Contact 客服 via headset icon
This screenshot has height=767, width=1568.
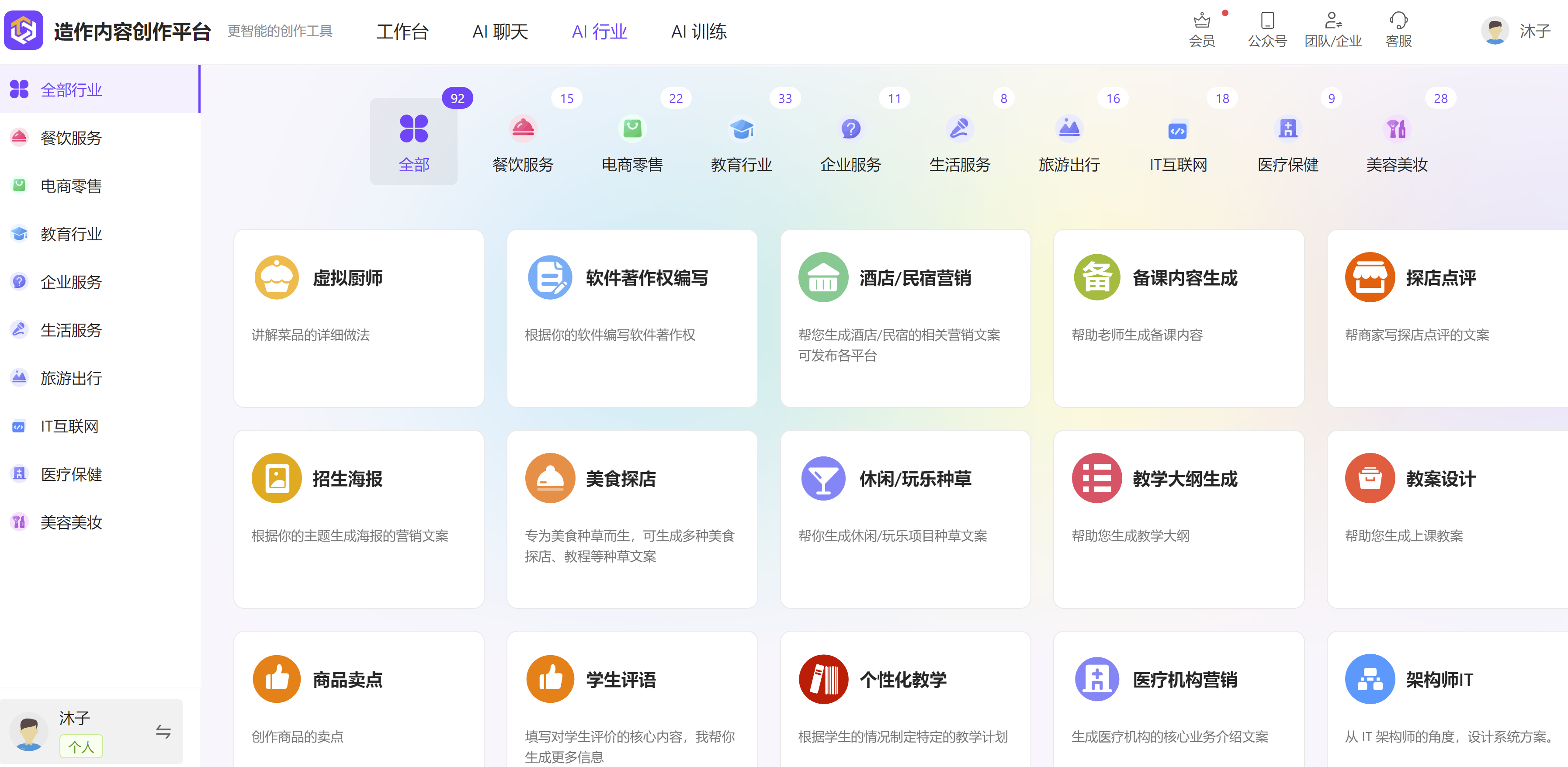click(1398, 21)
